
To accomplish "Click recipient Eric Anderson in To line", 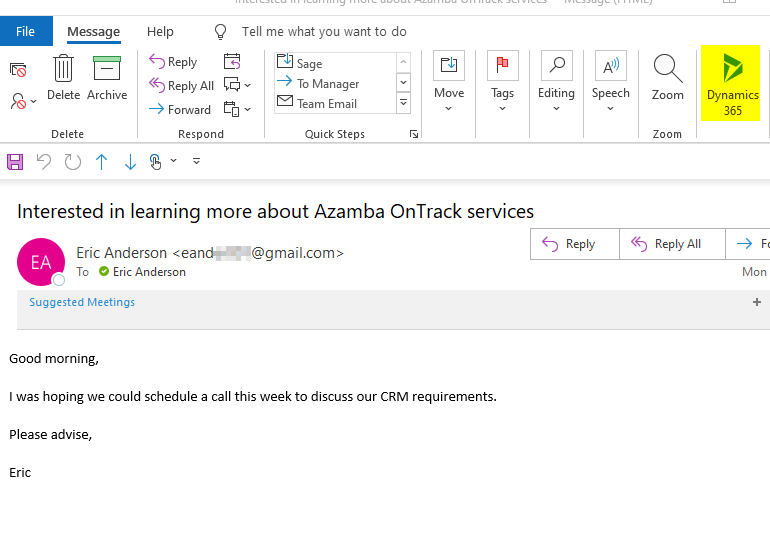I will click(149, 272).
